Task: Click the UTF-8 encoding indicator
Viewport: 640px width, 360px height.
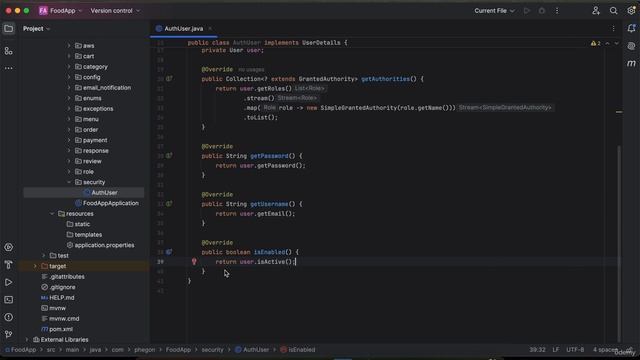Action: tap(575, 350)
